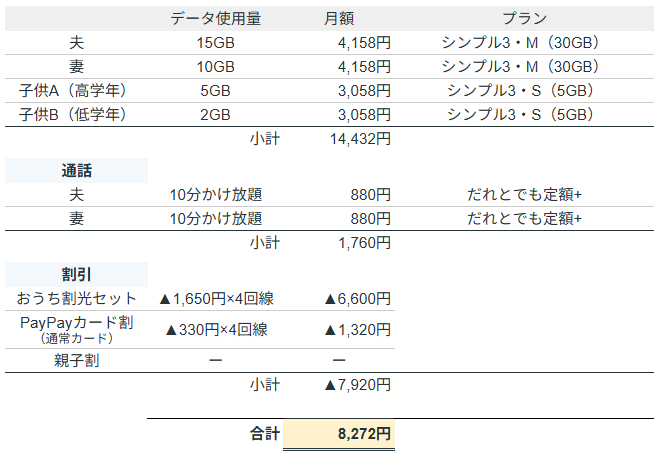Click the ▲6,600円 discount amount
Viewport: 664px width, 454px height.
357,299
